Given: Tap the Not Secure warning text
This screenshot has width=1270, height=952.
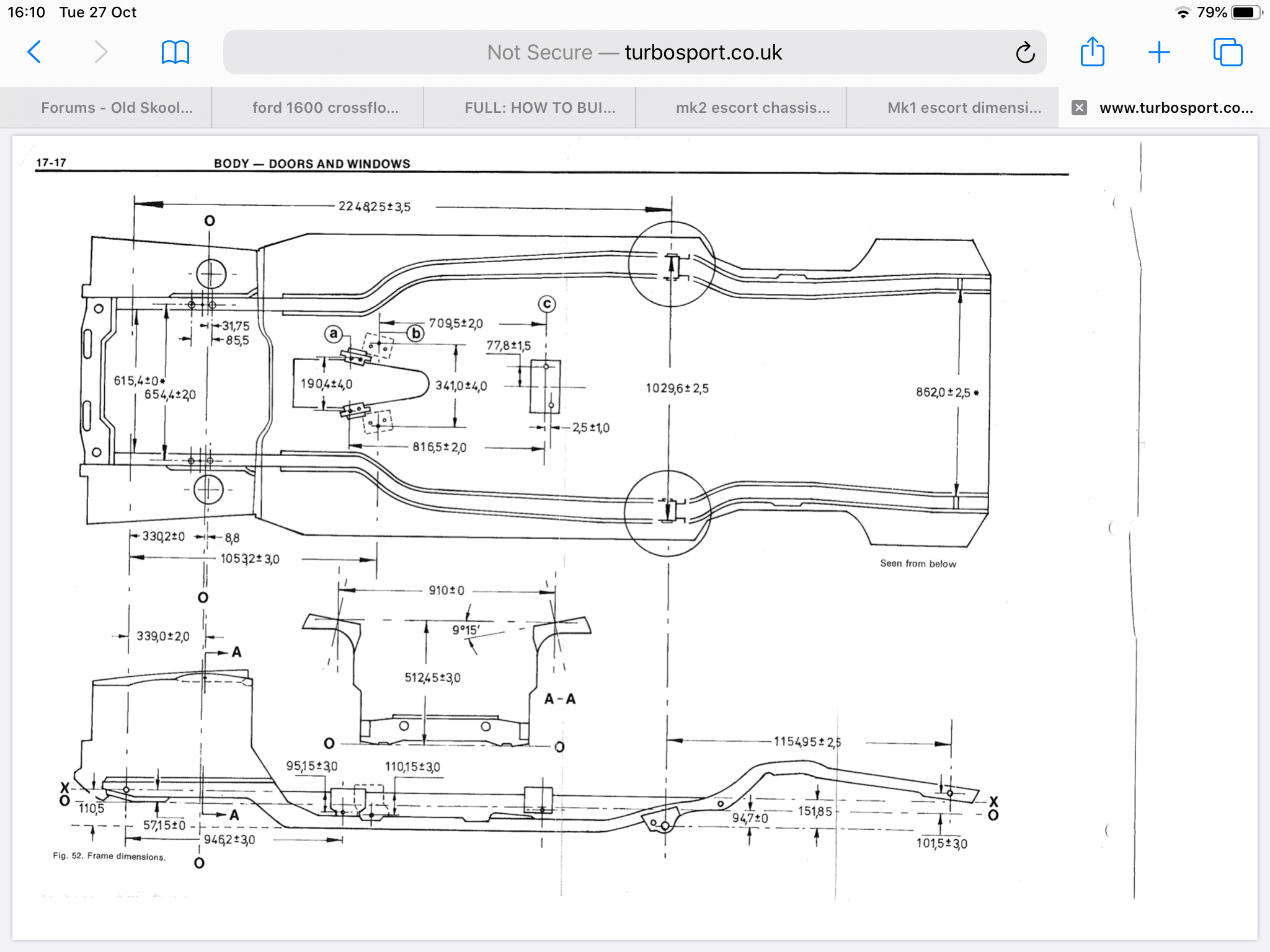Looking at the screenshot, I should coord(538,53).
